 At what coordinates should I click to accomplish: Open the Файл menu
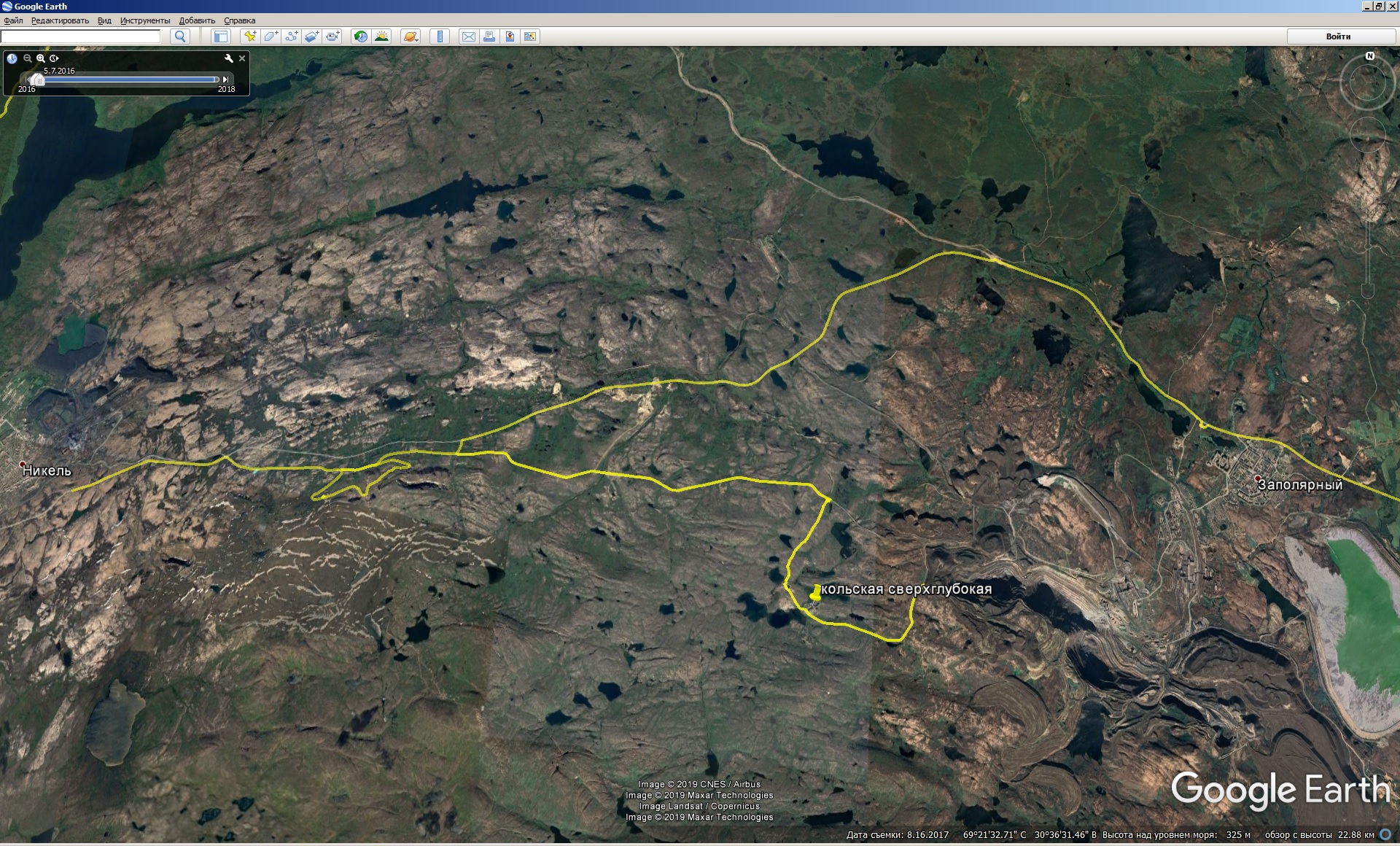[14, 20]
